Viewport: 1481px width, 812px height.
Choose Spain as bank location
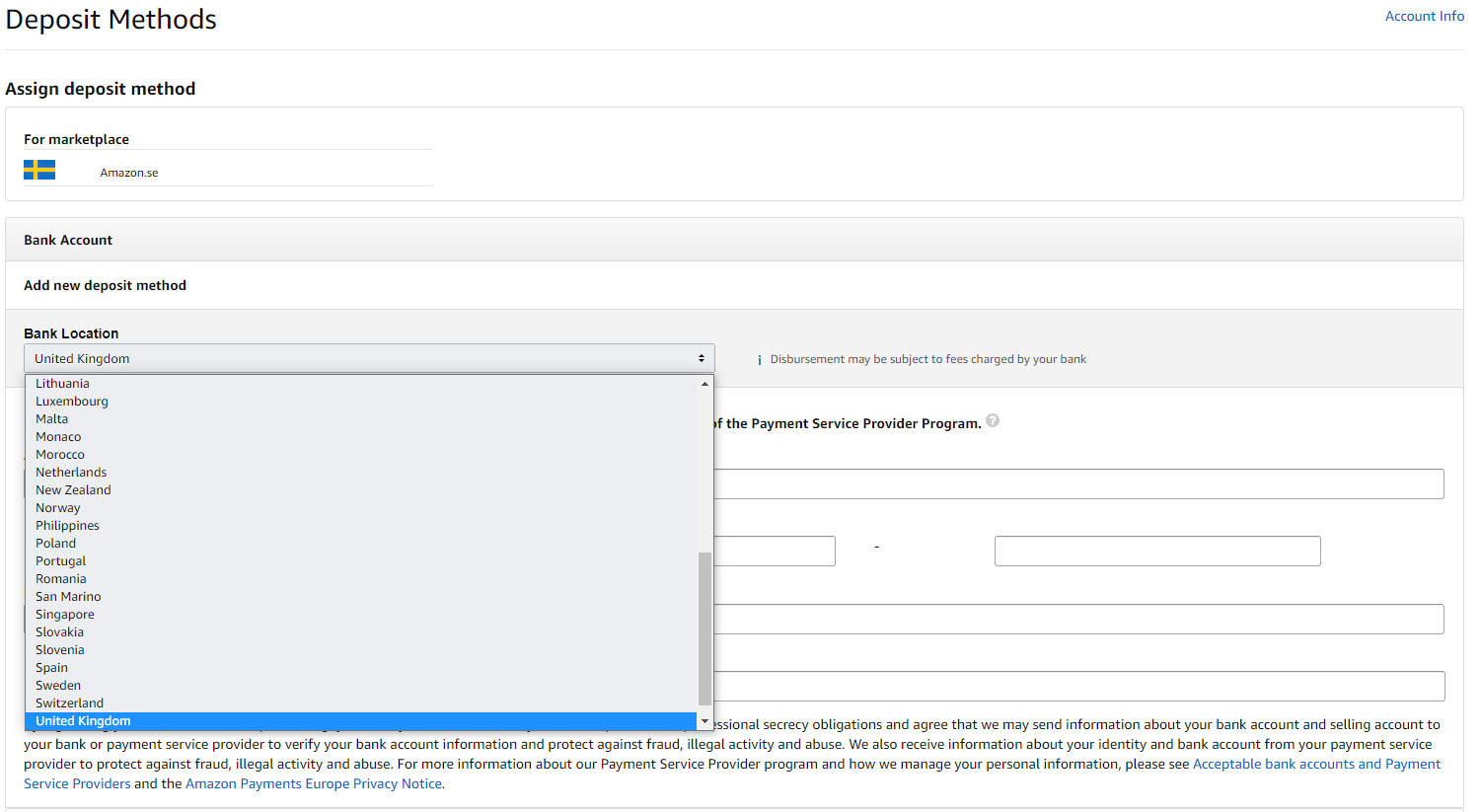click(361, 668)
